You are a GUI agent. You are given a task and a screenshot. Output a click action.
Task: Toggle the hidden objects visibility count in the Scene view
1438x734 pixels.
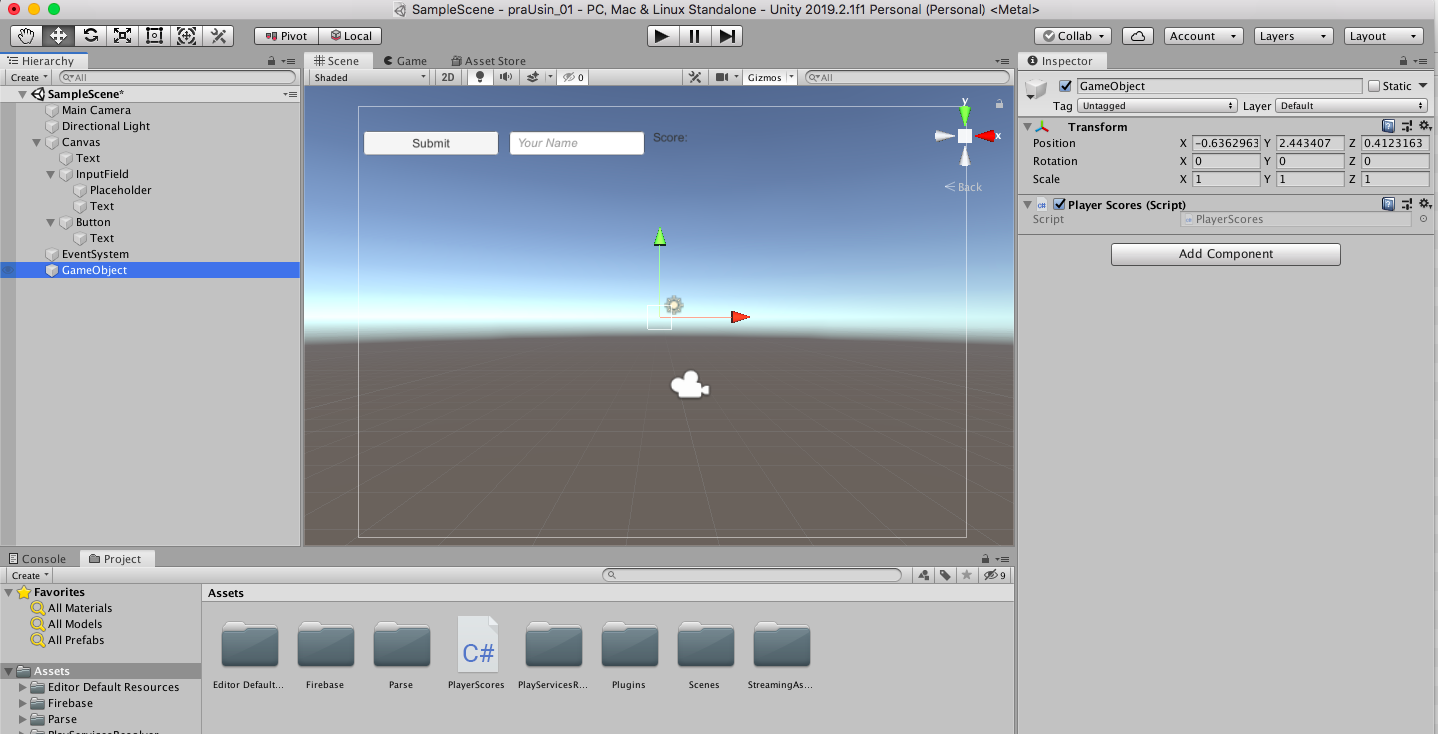click(573, 77)
